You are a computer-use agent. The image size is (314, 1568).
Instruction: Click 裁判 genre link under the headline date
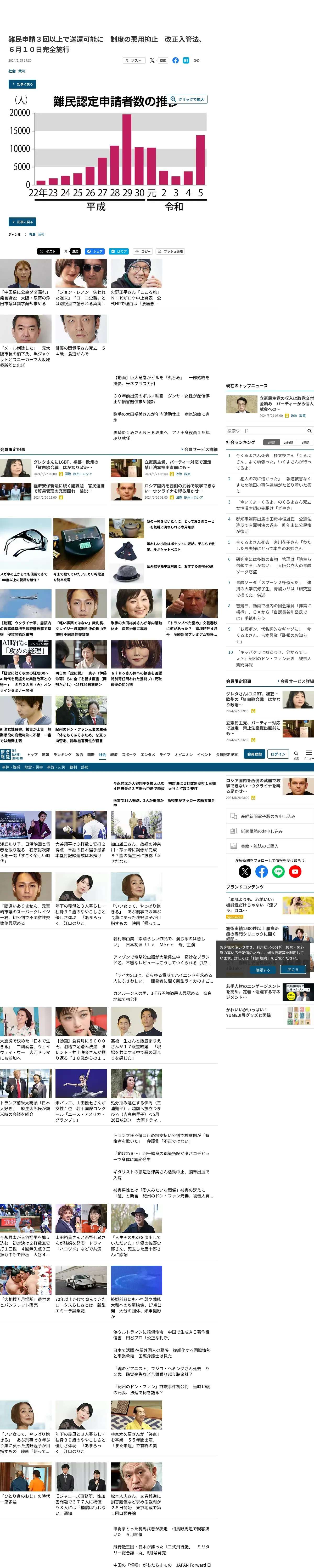[x=22, y=71]
